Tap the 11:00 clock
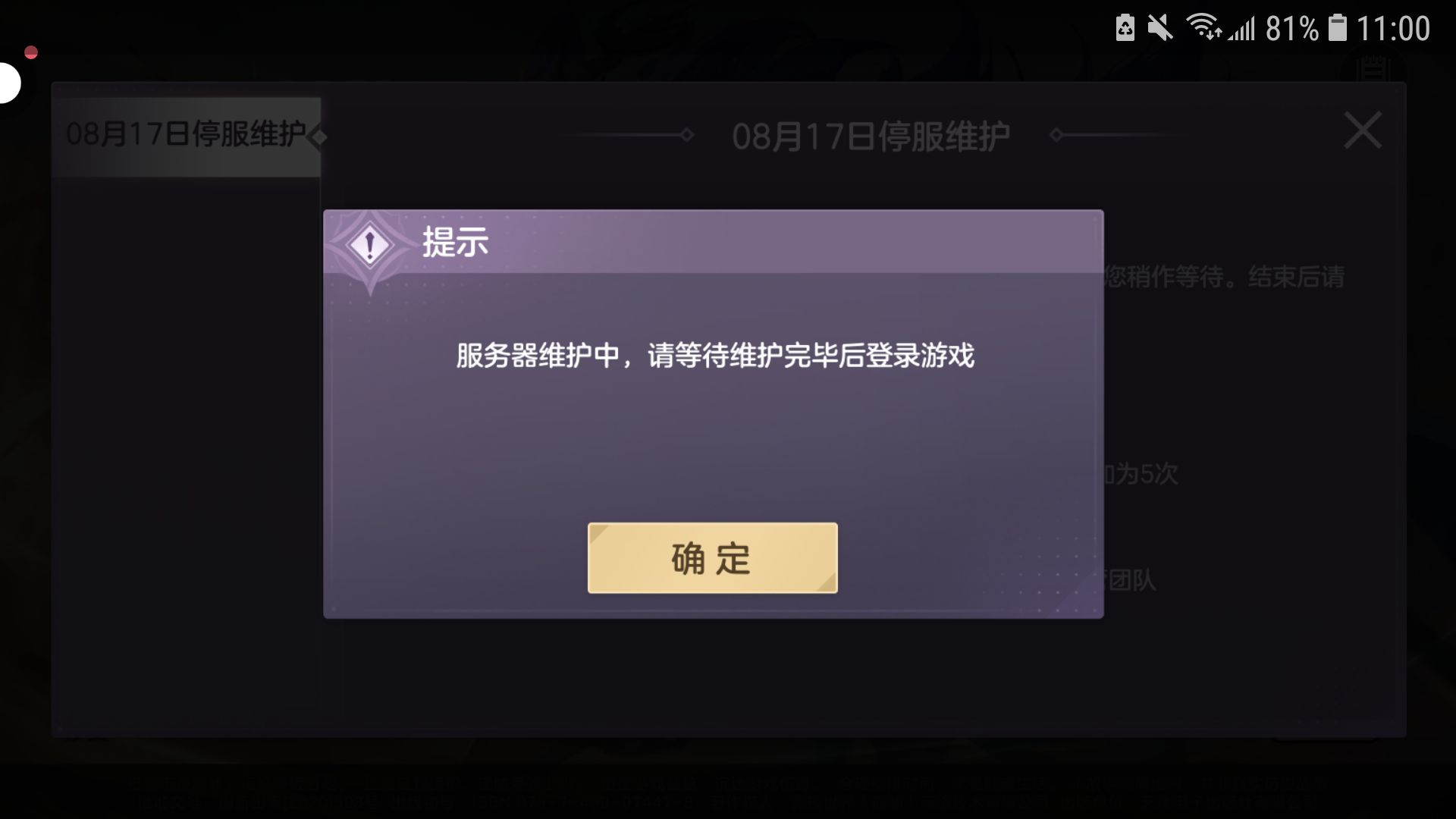1456x819 pixels. tap(1392, 29)
